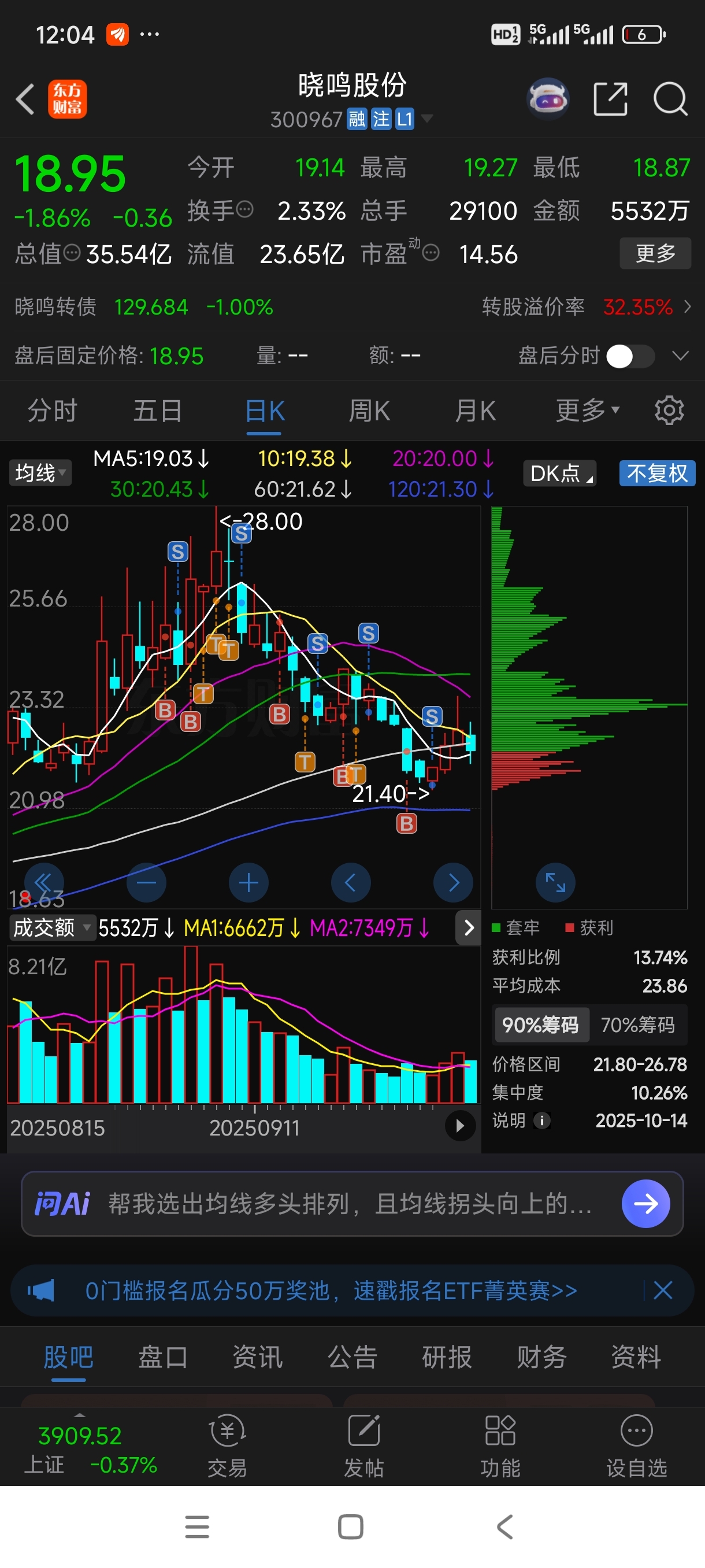This screenshot has height=1568, width=705.
Task: Tap the 20250911 date marker on timeline
Action: click(x=254, y=1127)
